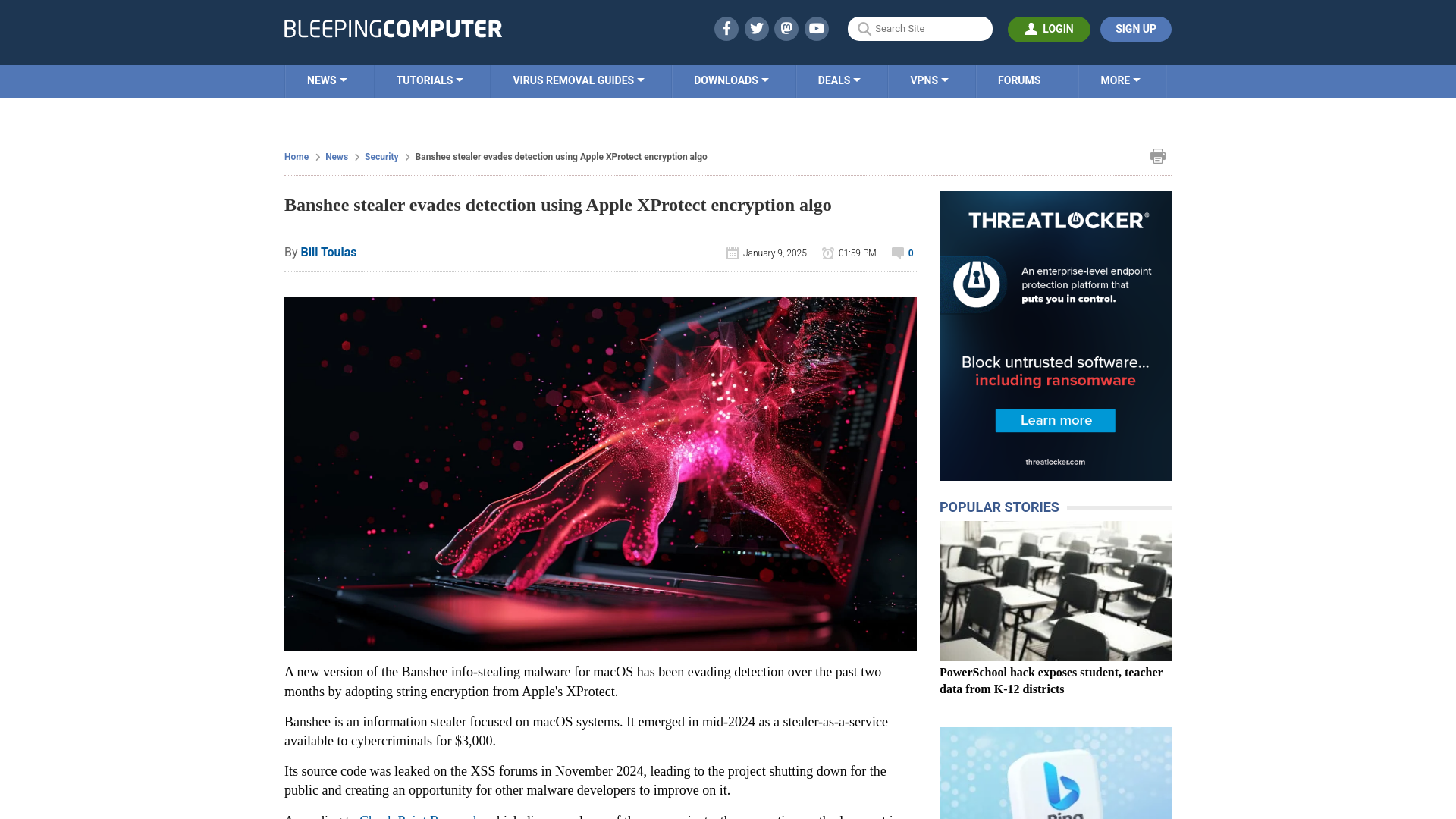Click the calendar date icon near article timestamp
This screenshot has width=1456, height=819.
[732, 252]
